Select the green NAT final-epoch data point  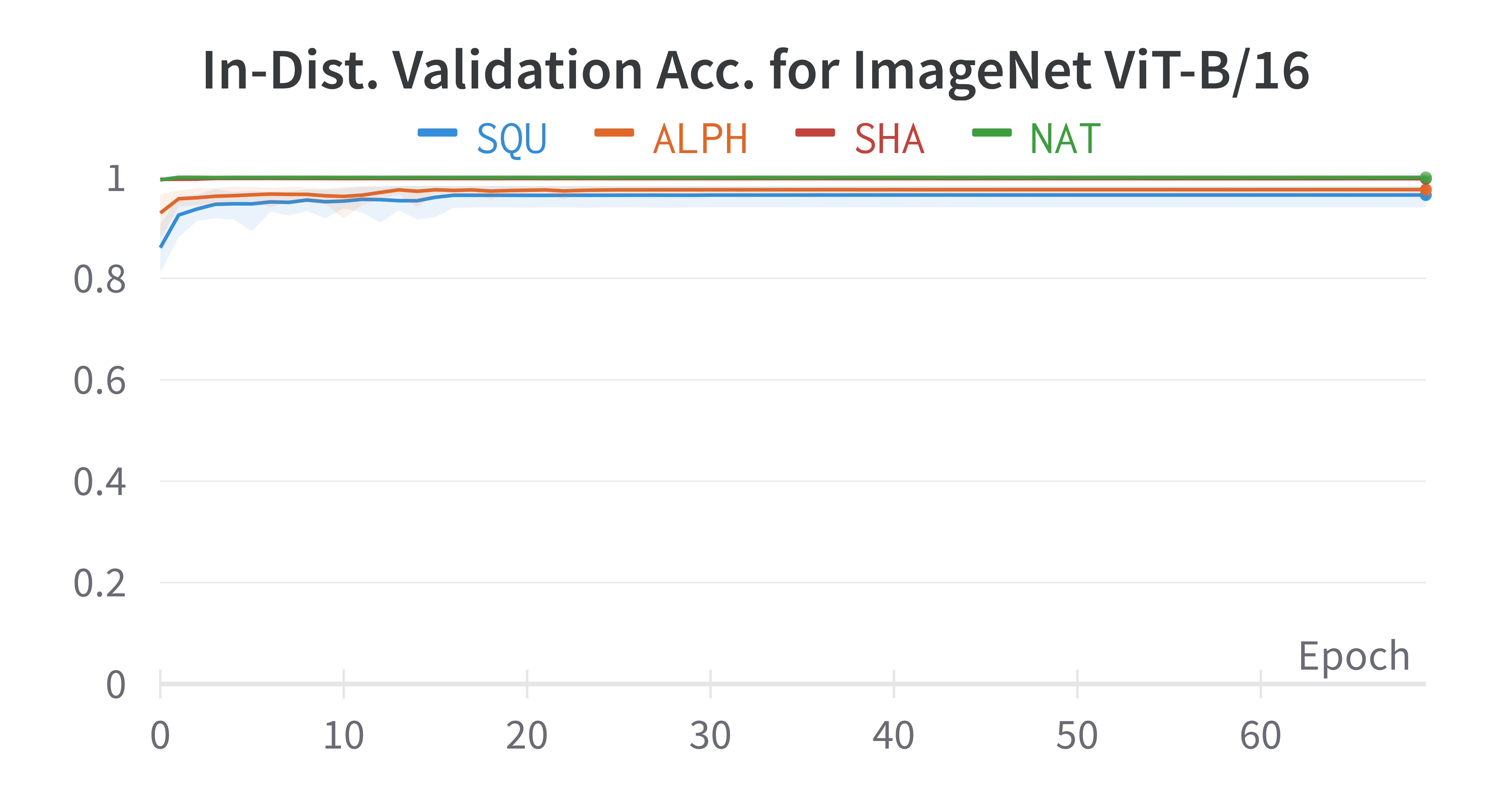[1426, 177]
